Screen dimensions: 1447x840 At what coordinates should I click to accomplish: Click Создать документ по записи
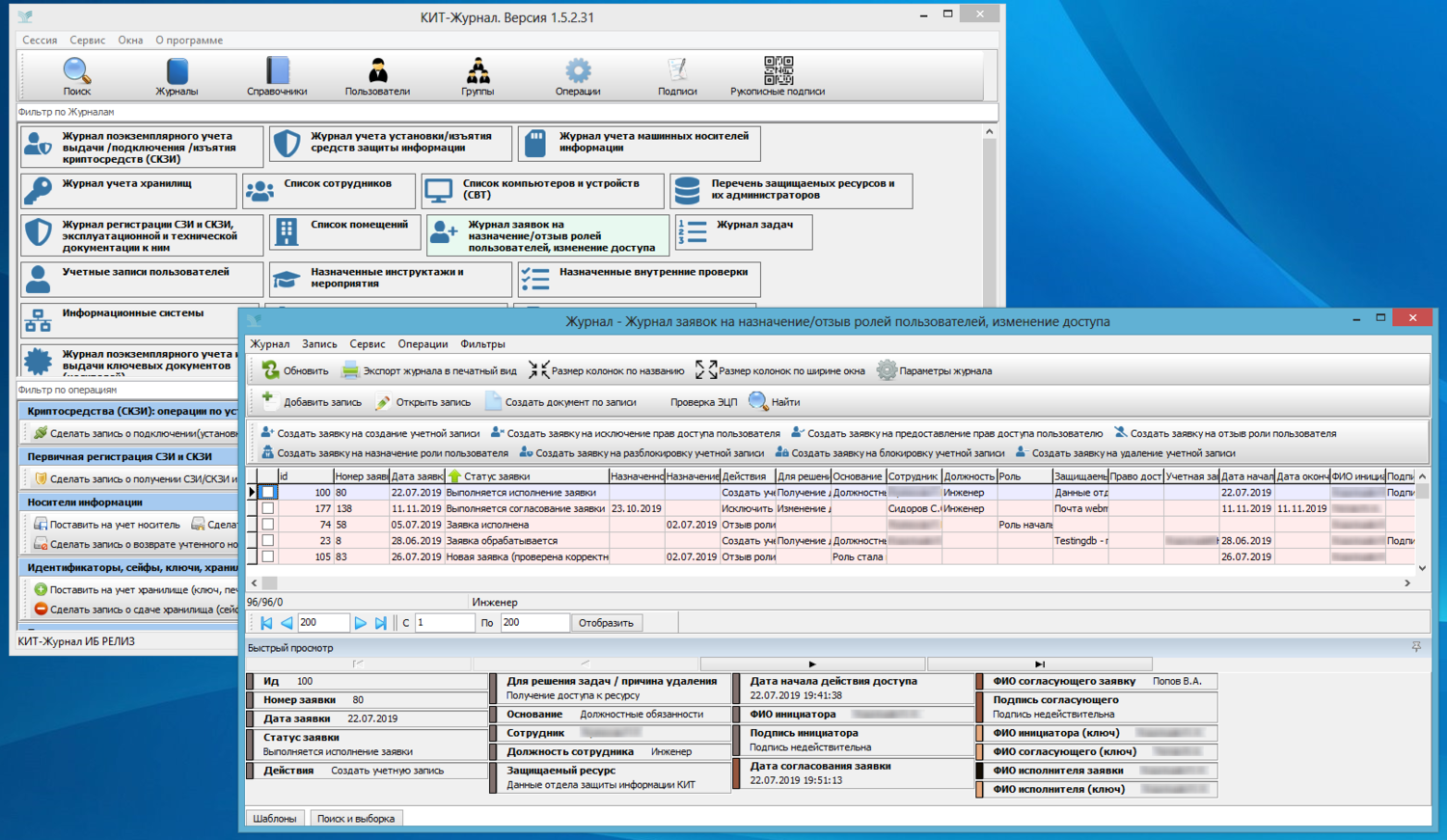(x=560, y=402)
